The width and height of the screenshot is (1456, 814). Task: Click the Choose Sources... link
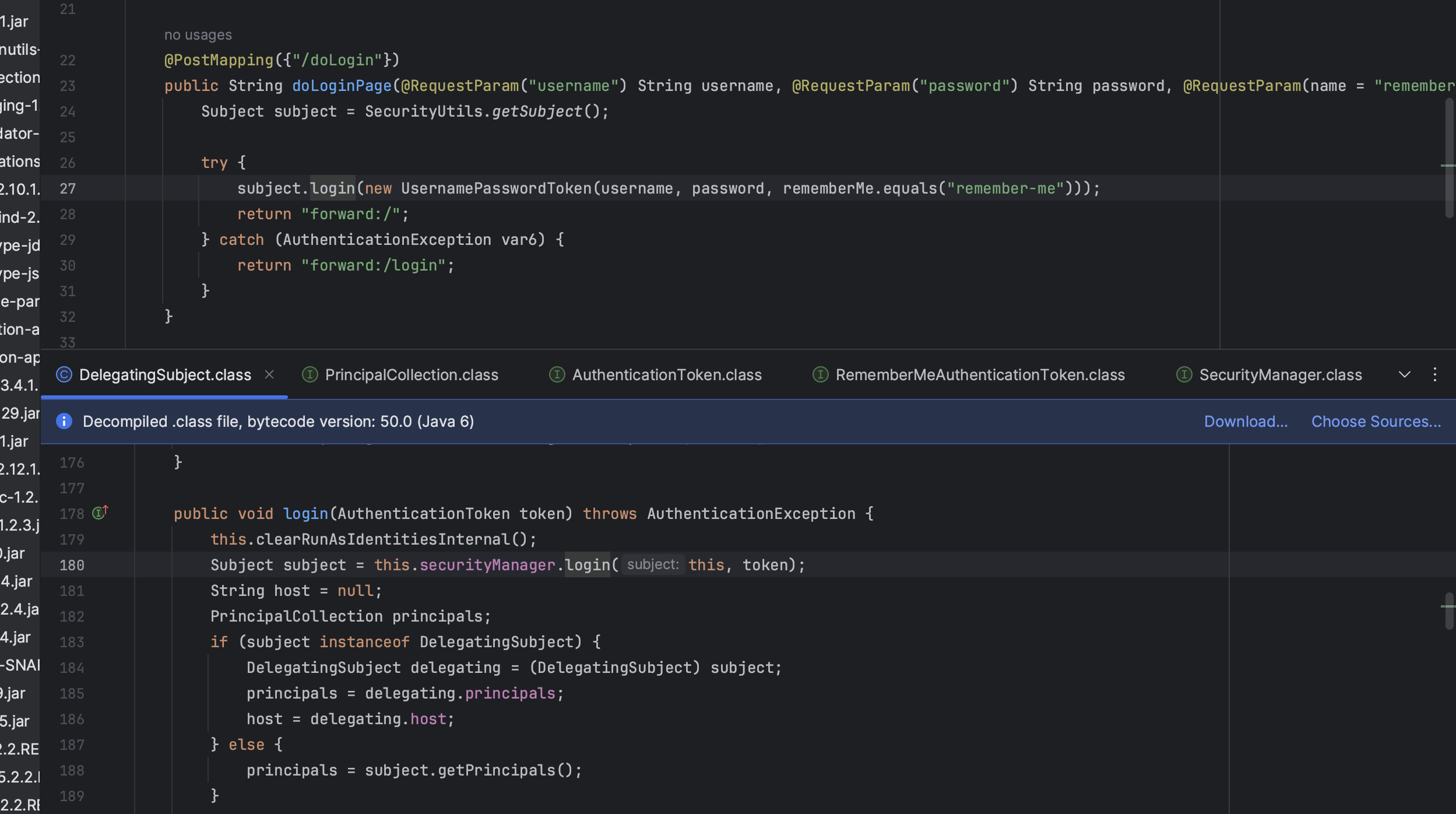[x=1376, y=421]
